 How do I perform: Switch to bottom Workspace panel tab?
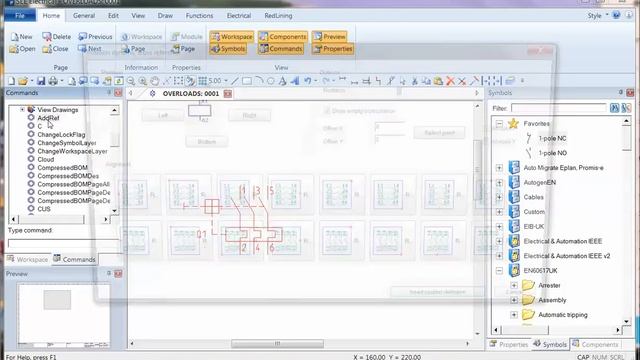(28, 259)
